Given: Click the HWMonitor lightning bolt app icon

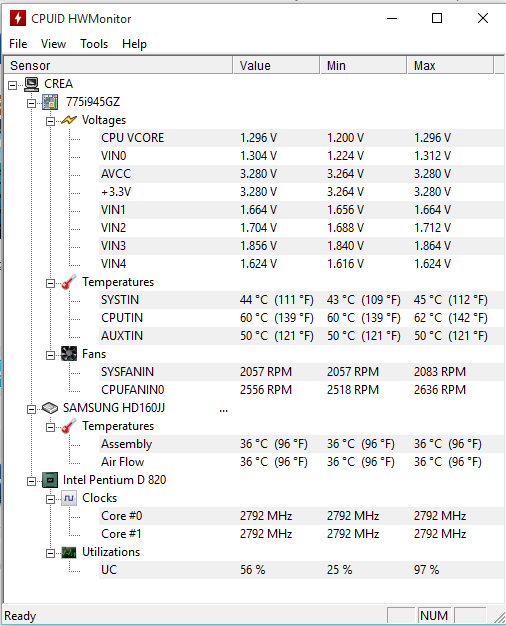Looking at the screenshot, I should coord(18,18).
